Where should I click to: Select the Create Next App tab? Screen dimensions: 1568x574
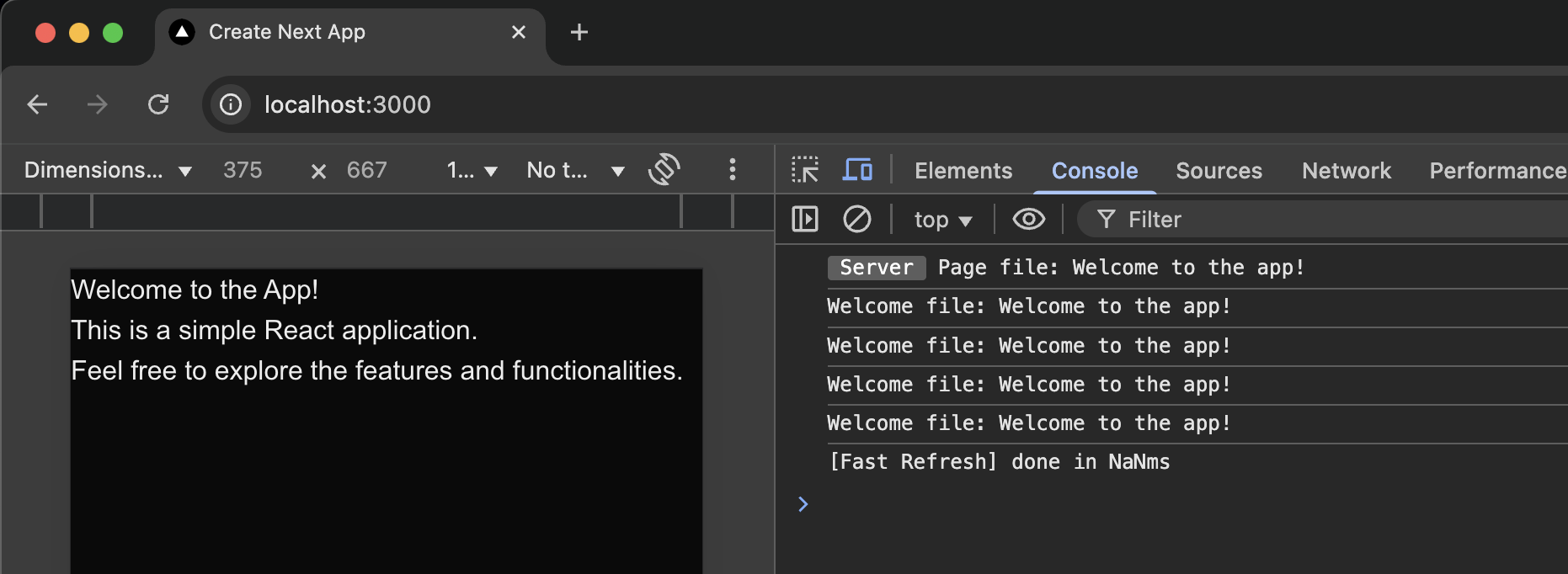point(351,33)
